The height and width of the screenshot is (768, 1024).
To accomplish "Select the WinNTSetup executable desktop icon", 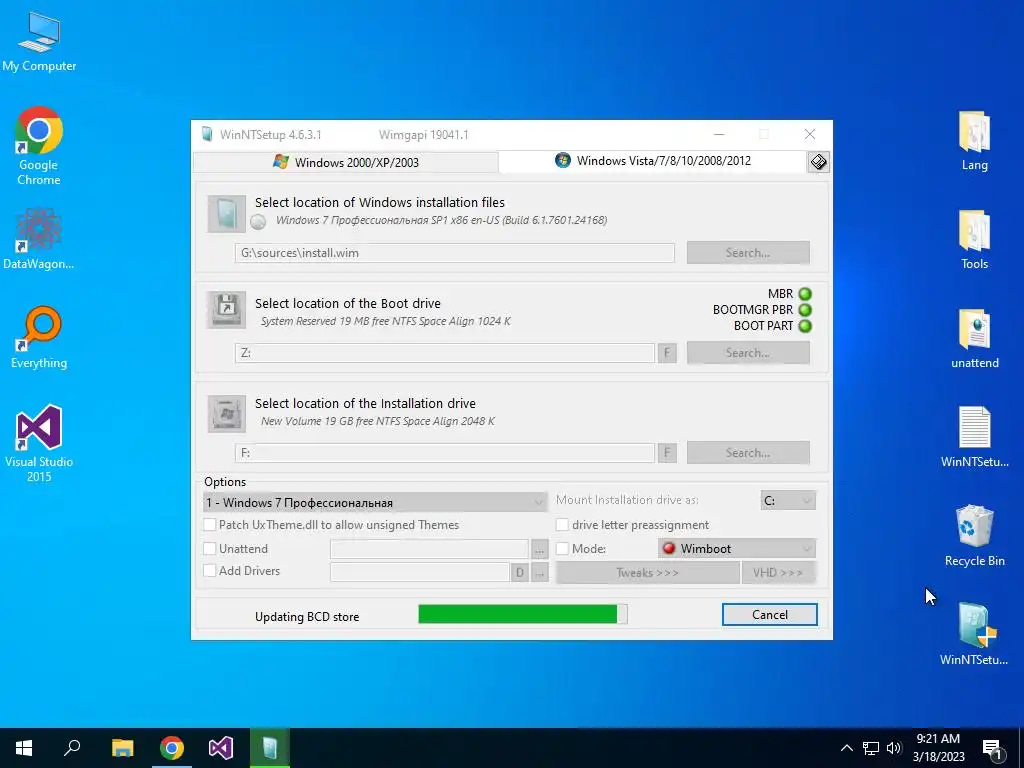I will [x=974, y=633].
